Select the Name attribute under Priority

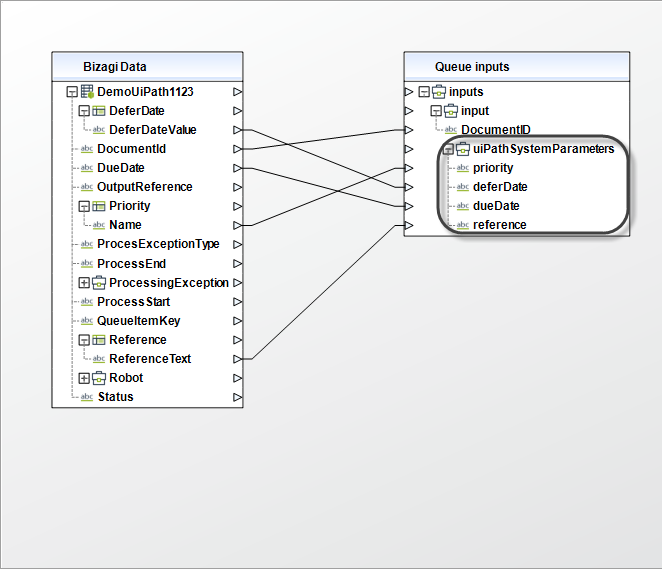tap(125, 225)
